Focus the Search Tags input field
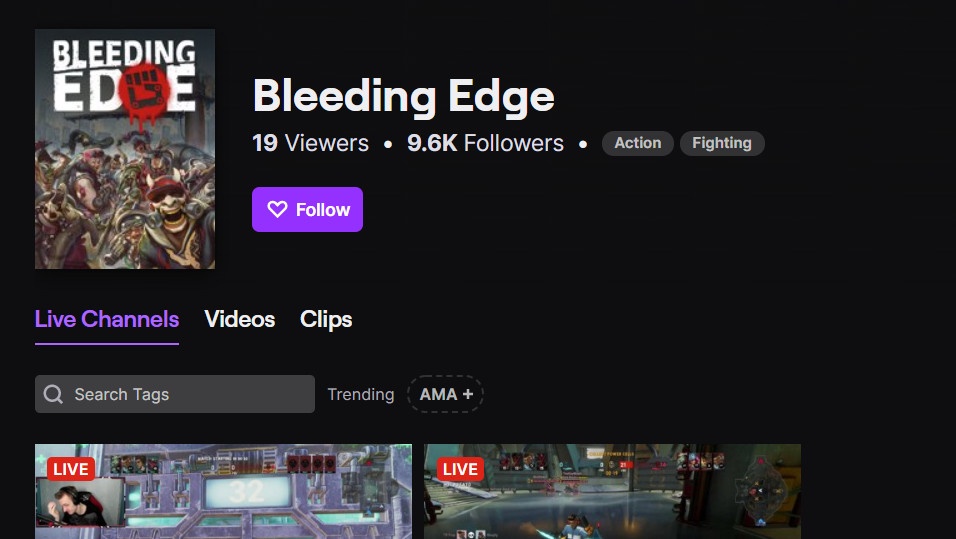 (x=175, y=394)
